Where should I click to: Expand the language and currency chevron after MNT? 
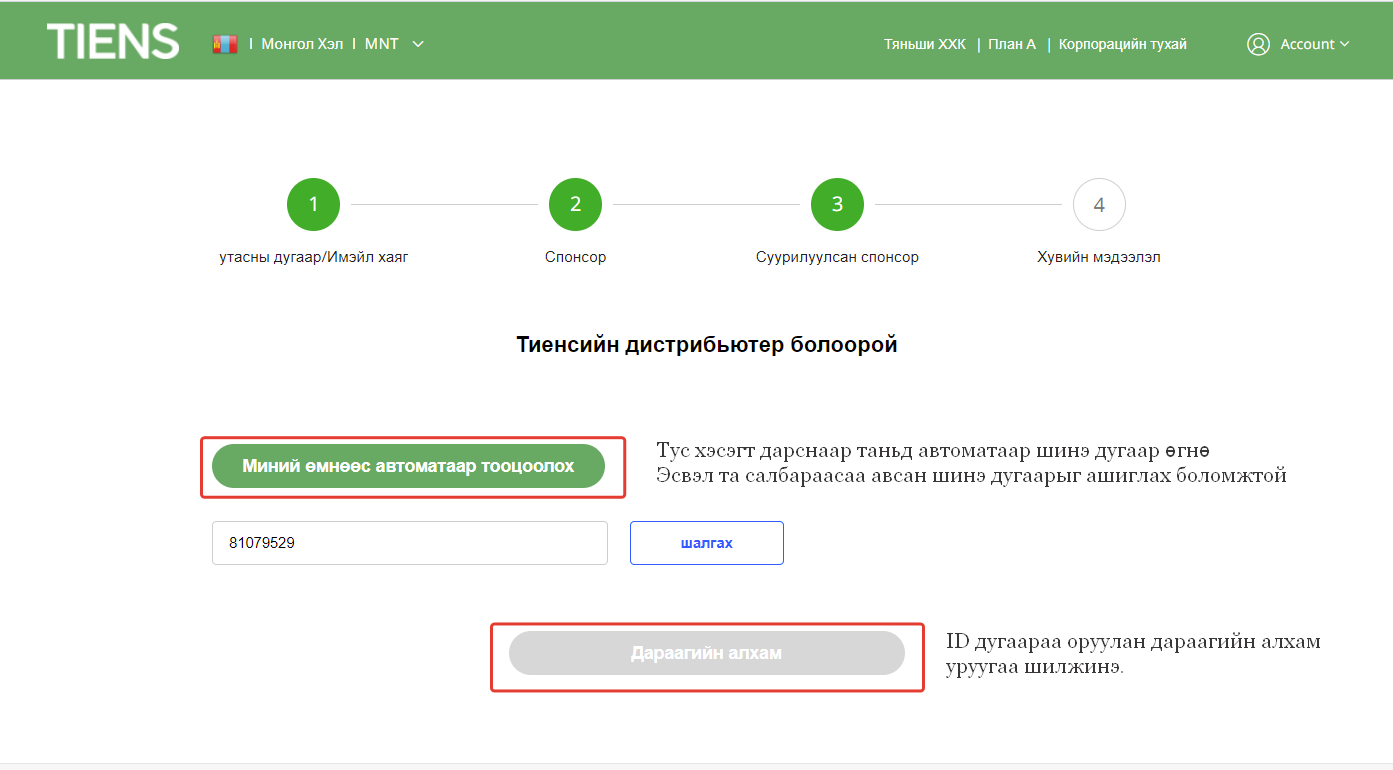click(x=418, y=44)
